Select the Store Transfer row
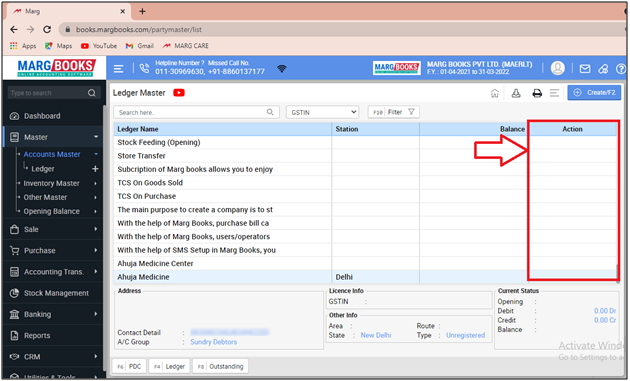The width and height of the screenshot is (630, 381). point(365,156)
